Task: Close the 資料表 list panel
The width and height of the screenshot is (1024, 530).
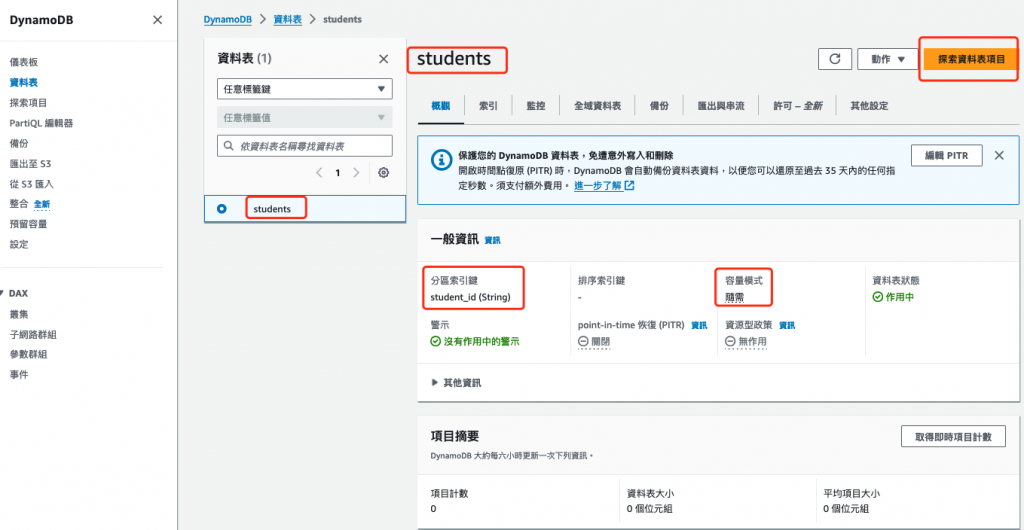Action: point(383,59)
